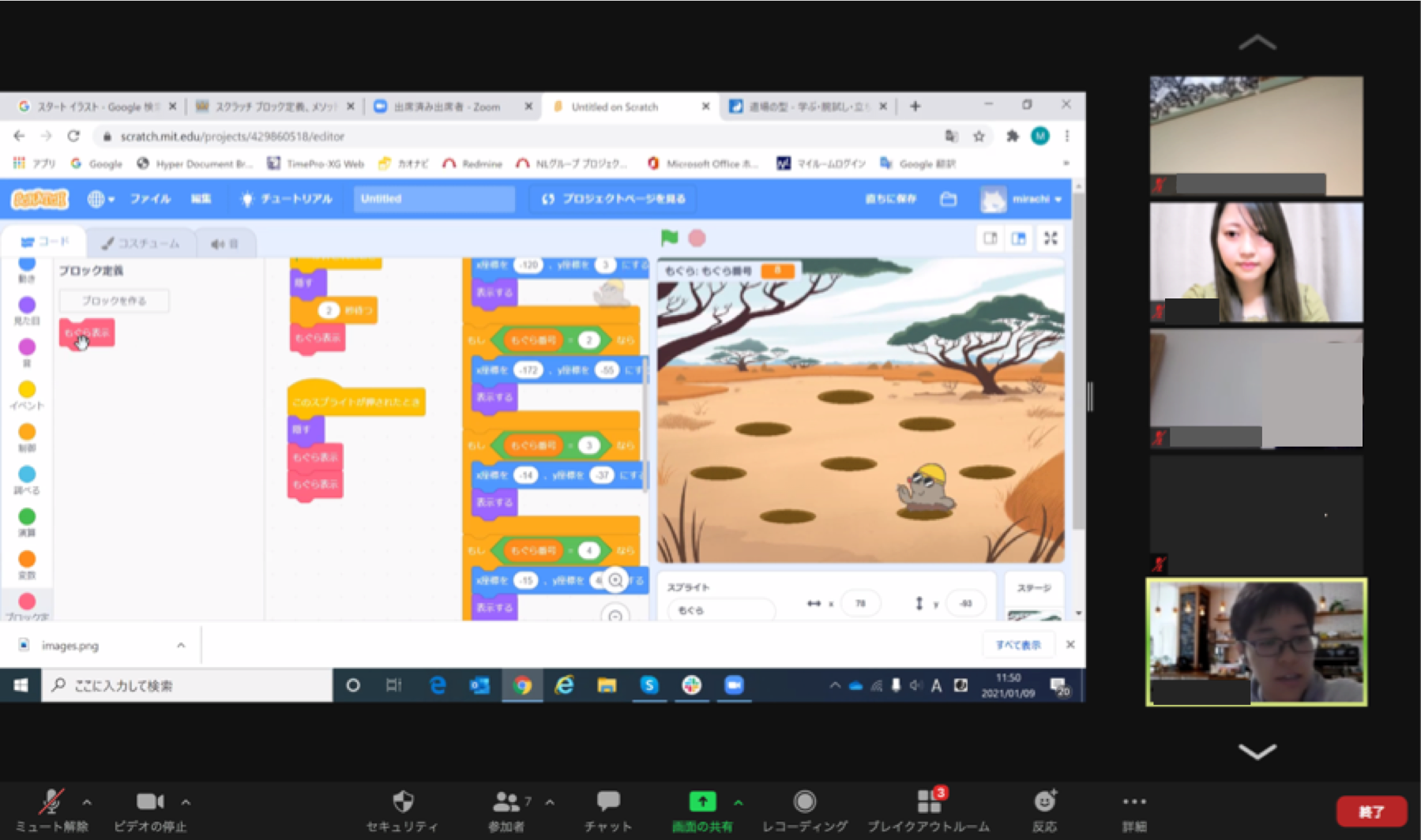This screenshot has width=1421, height=840.
Task: Open Chrome three-dot menu
Action: (x=1067, y=136)
